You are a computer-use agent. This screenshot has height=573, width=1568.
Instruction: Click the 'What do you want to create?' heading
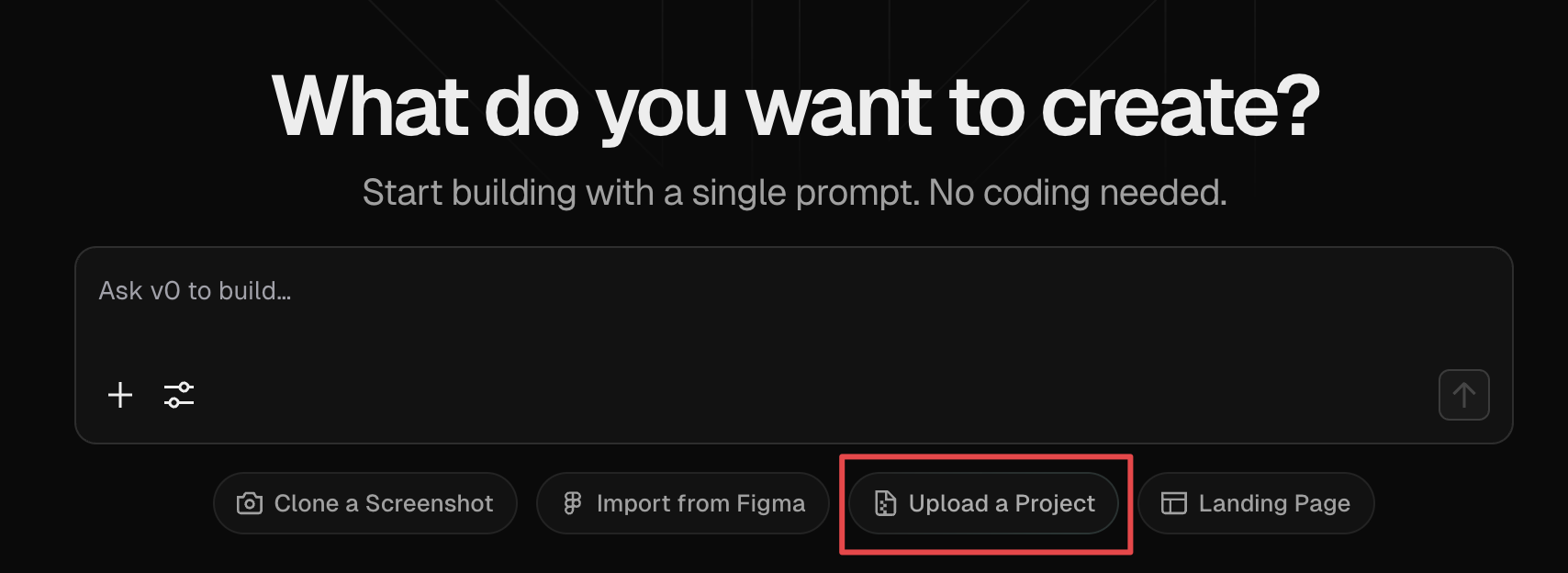pyautogui.click(x=795, y=107)
